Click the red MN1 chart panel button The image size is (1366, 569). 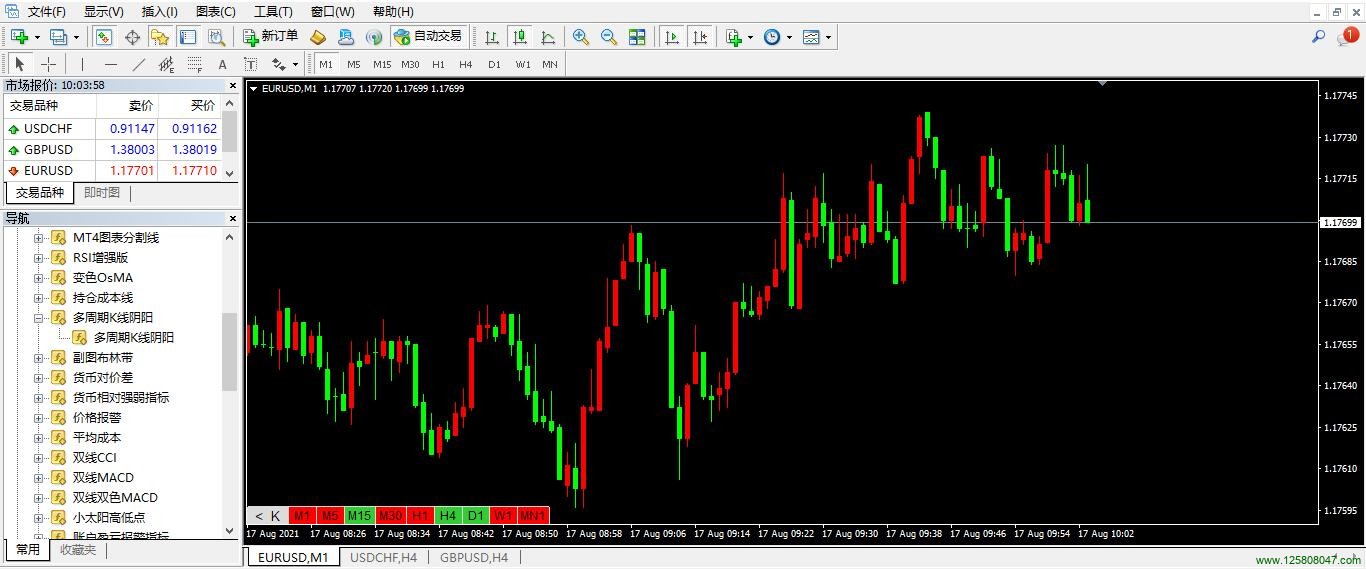pyautogui.click(x=533, y=516)
